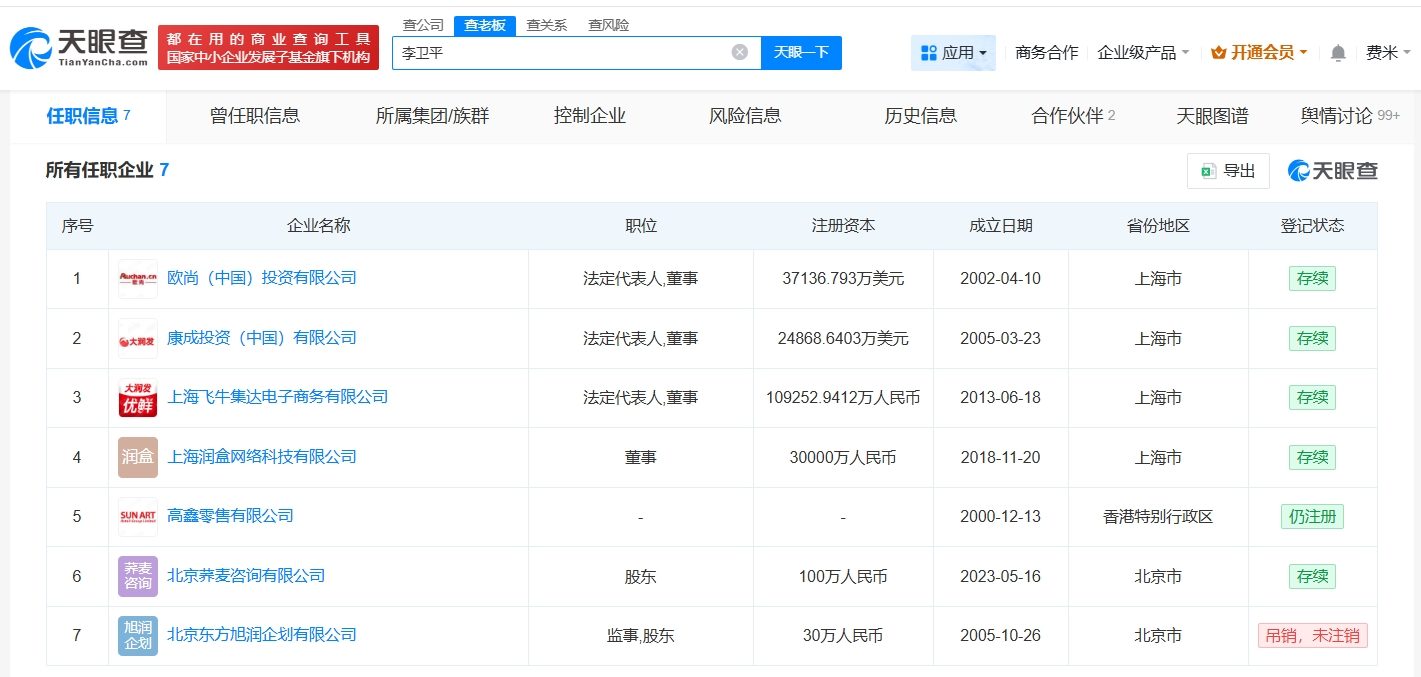
Task: Click the Auchan company logo thumbnail
Action: click(137, 279)
